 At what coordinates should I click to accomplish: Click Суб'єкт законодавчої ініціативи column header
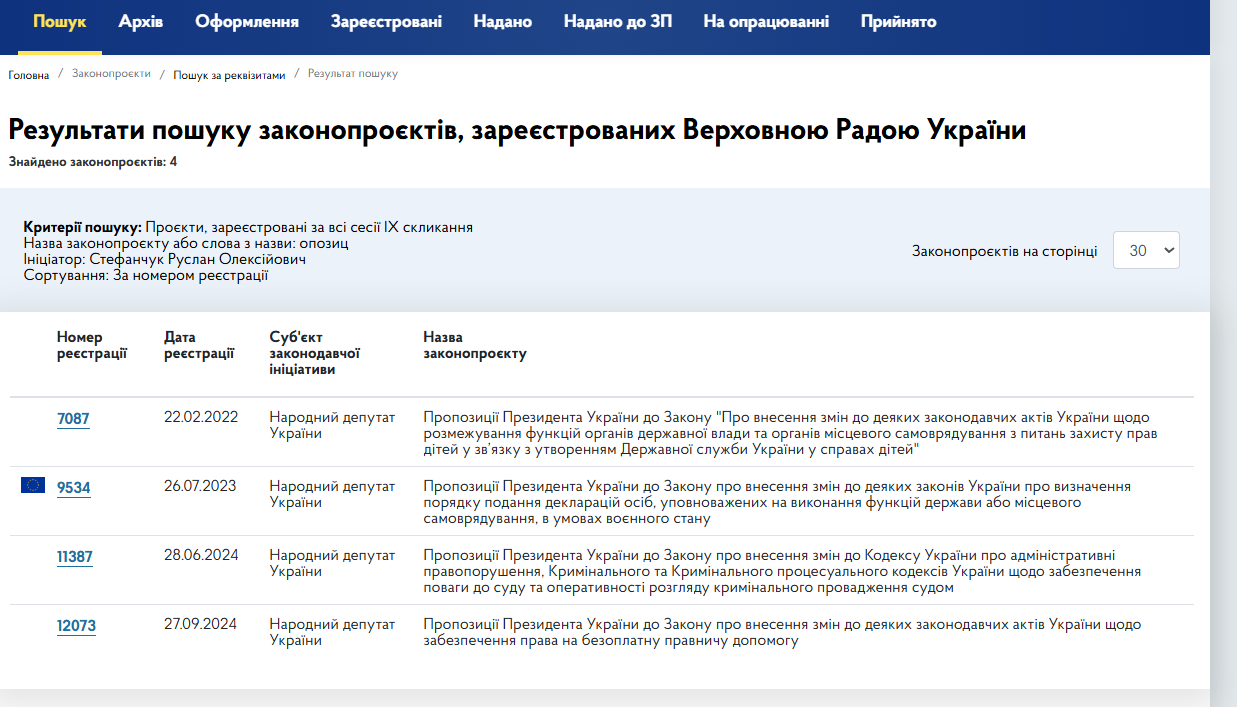click(315, 353)
